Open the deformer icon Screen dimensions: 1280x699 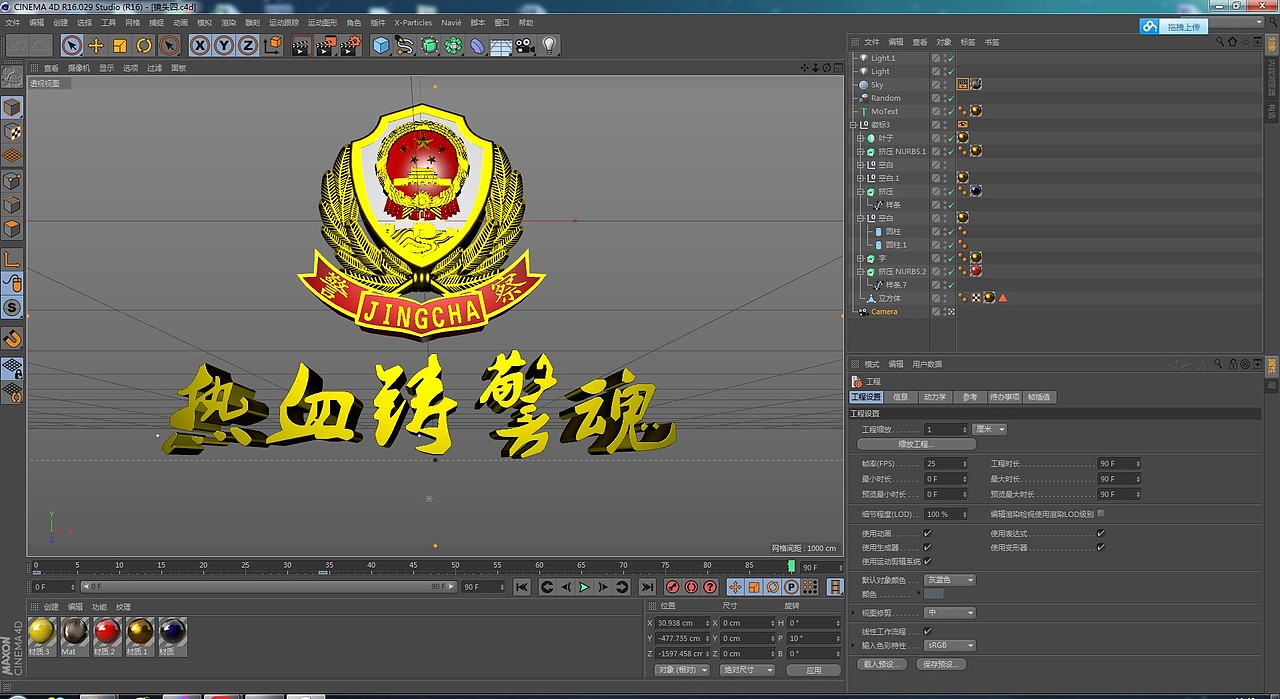(477, 45)
